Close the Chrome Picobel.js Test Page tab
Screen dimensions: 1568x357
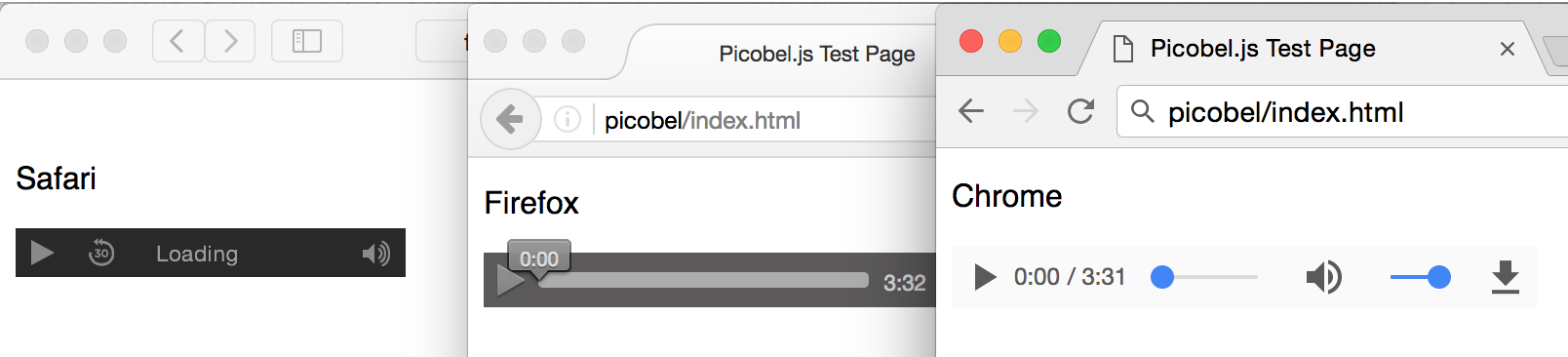(1507, 49)
